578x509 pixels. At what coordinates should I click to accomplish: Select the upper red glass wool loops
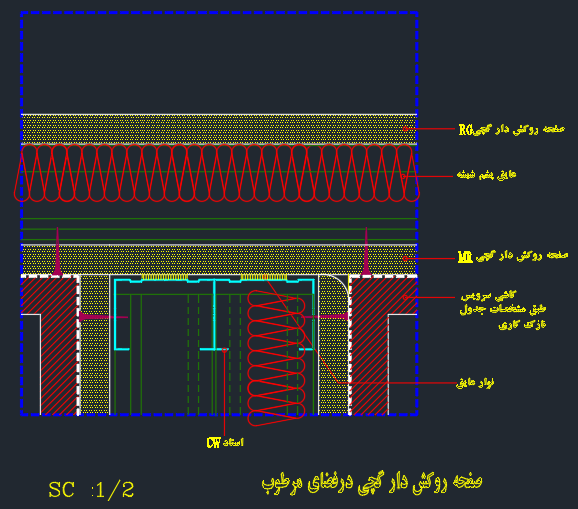coord(217,173)
